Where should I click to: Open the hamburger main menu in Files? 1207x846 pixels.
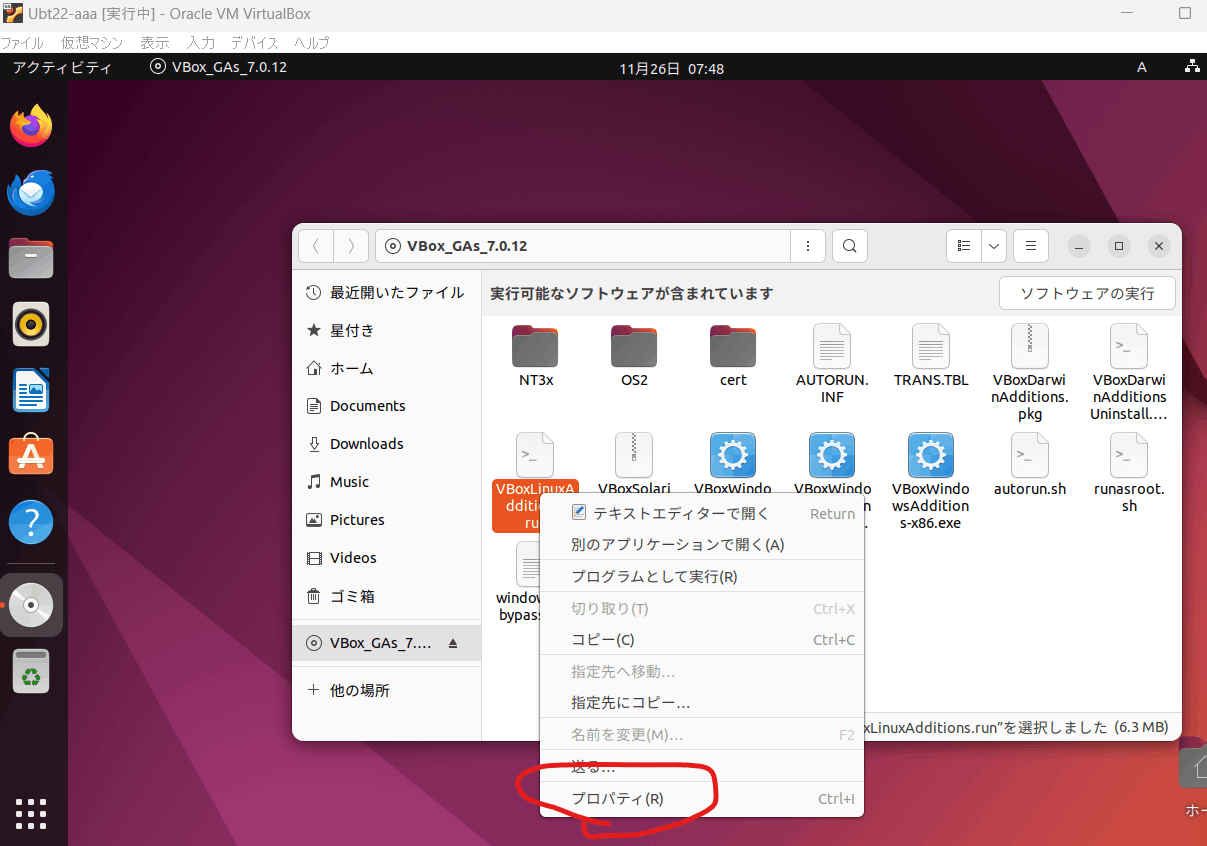(1030, 246)
